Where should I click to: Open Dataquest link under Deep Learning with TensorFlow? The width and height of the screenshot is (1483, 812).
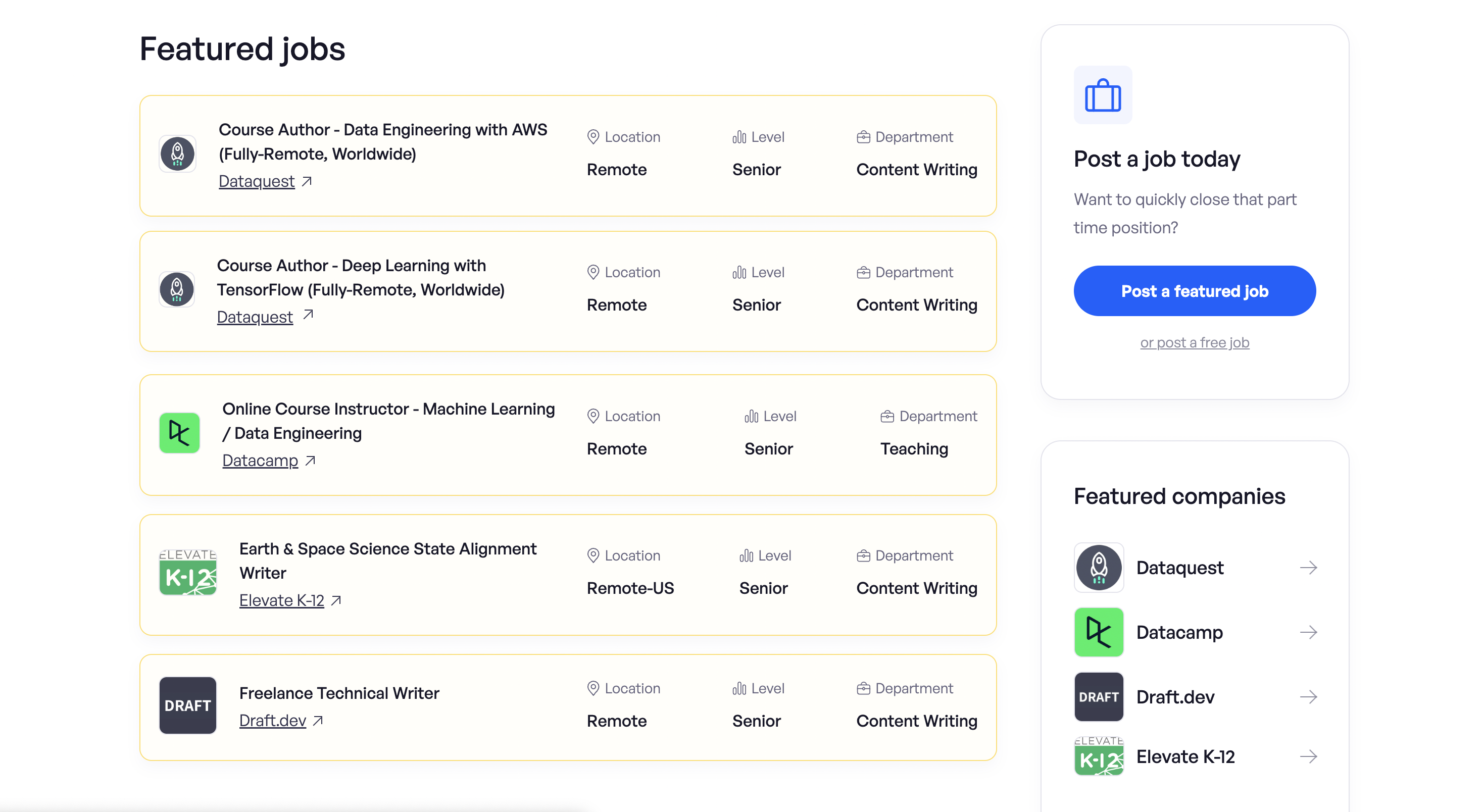pyautogui.click(x=255, y=317)
